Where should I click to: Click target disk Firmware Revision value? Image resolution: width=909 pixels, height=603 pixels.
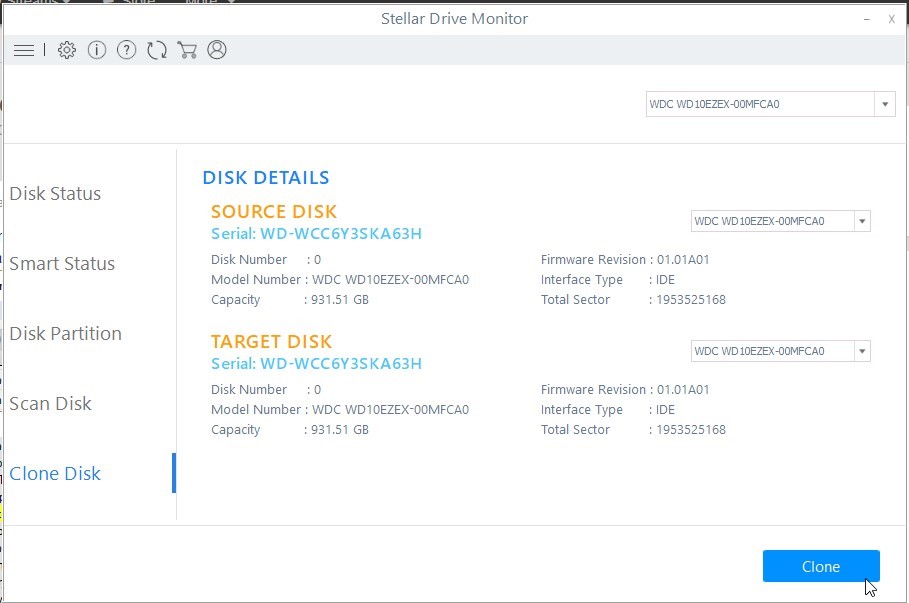click(683, 390)
